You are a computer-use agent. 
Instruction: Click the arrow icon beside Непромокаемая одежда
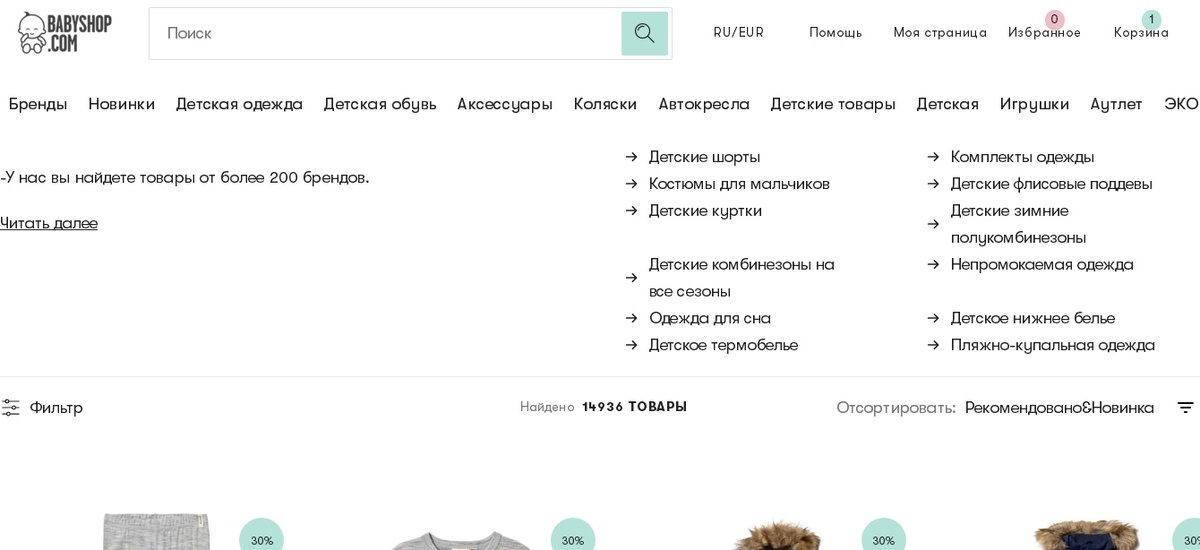(933, 264)
